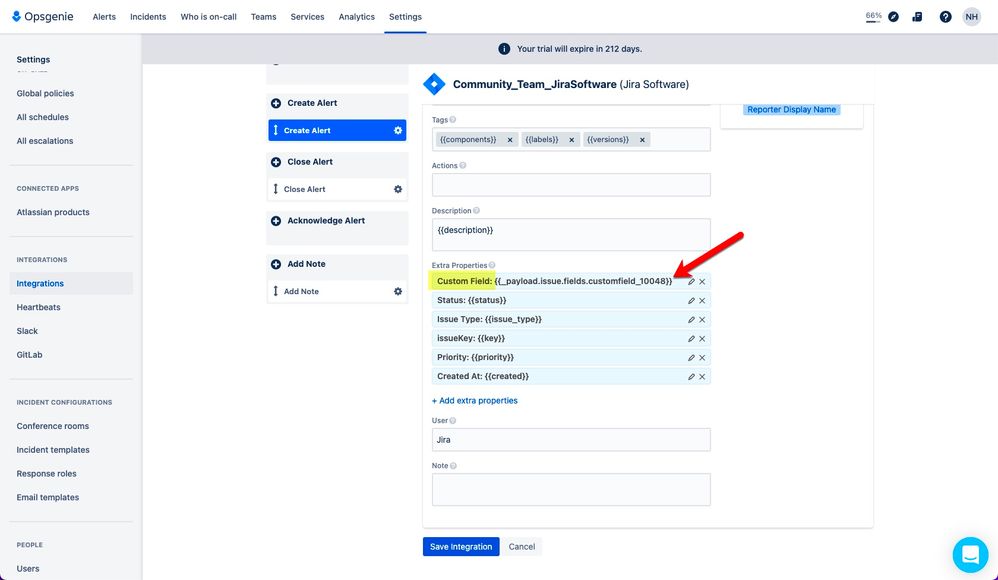Edit the Priority extra property
This screenshot has width=998, height=580.
point(691,358)
